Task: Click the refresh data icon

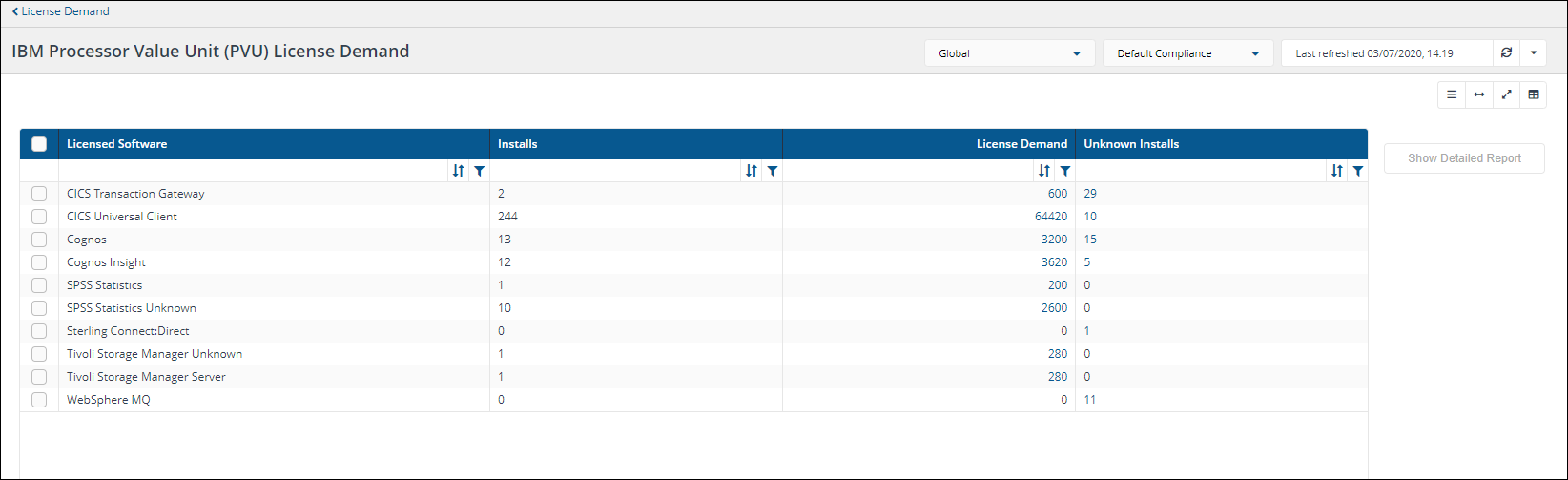Action: [1506, 53]
